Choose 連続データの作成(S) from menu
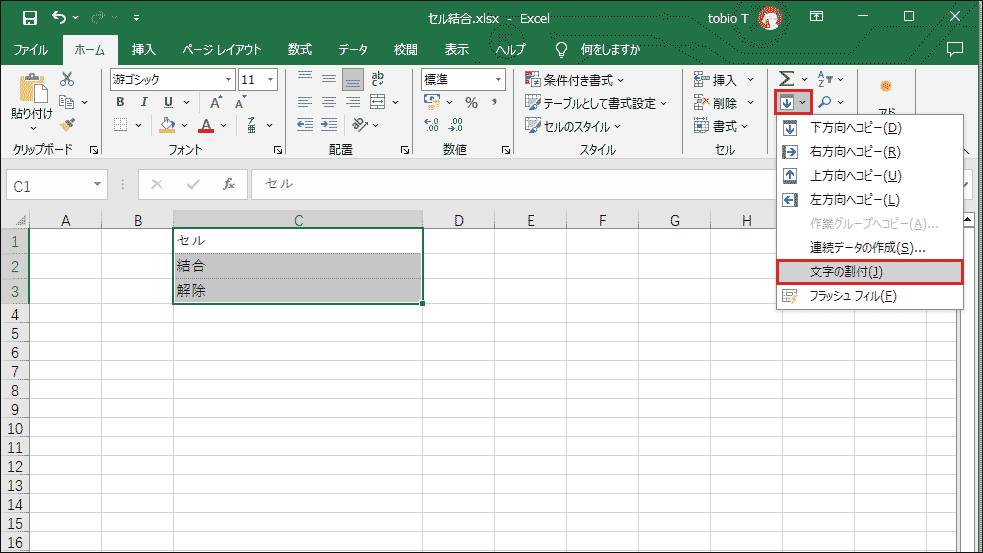Screen dimensions: 983x553 coord(870,248)
